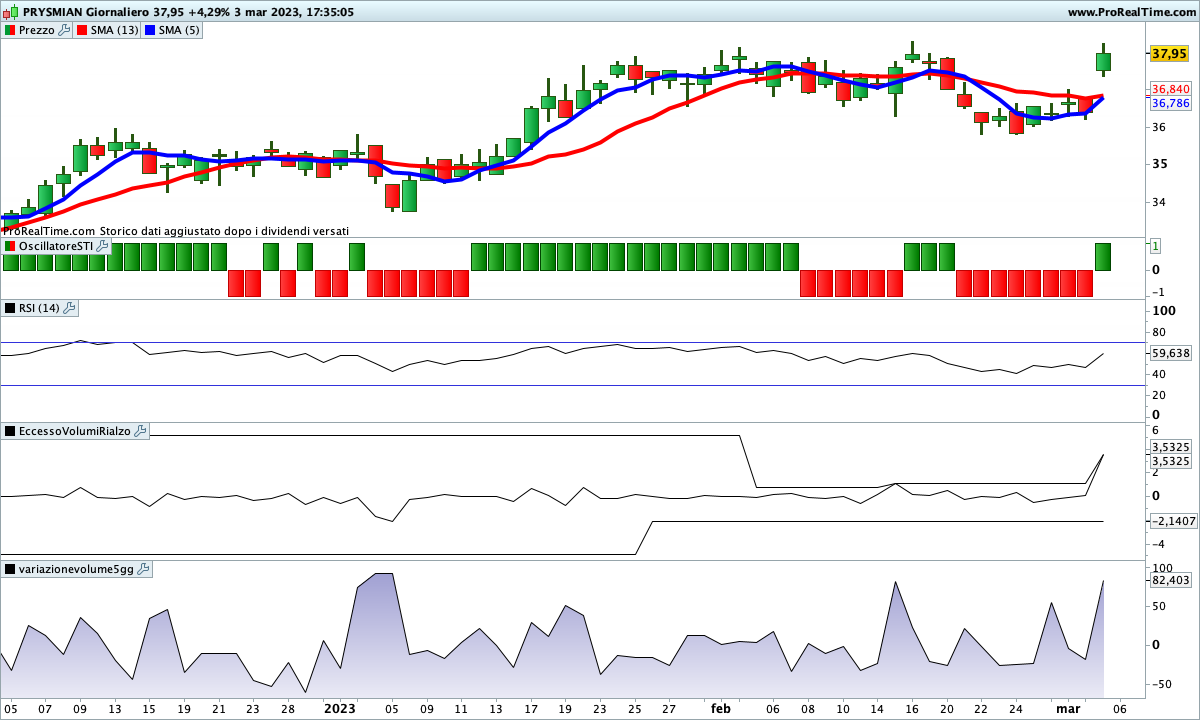The width and height of the screenshot is (1200, 720).
Task: Select the RSI (14) indicator label
Action: tap(39, 308)
